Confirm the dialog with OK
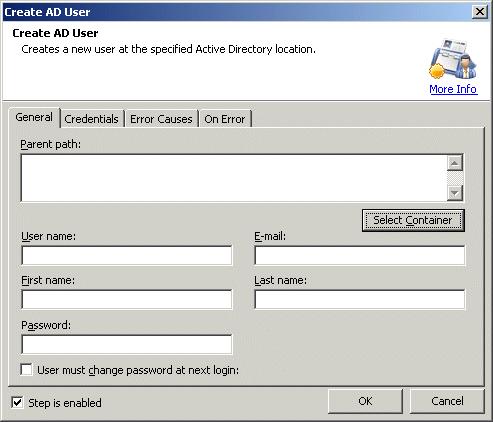This screenshot has height=422, width=493. (365, 401)
